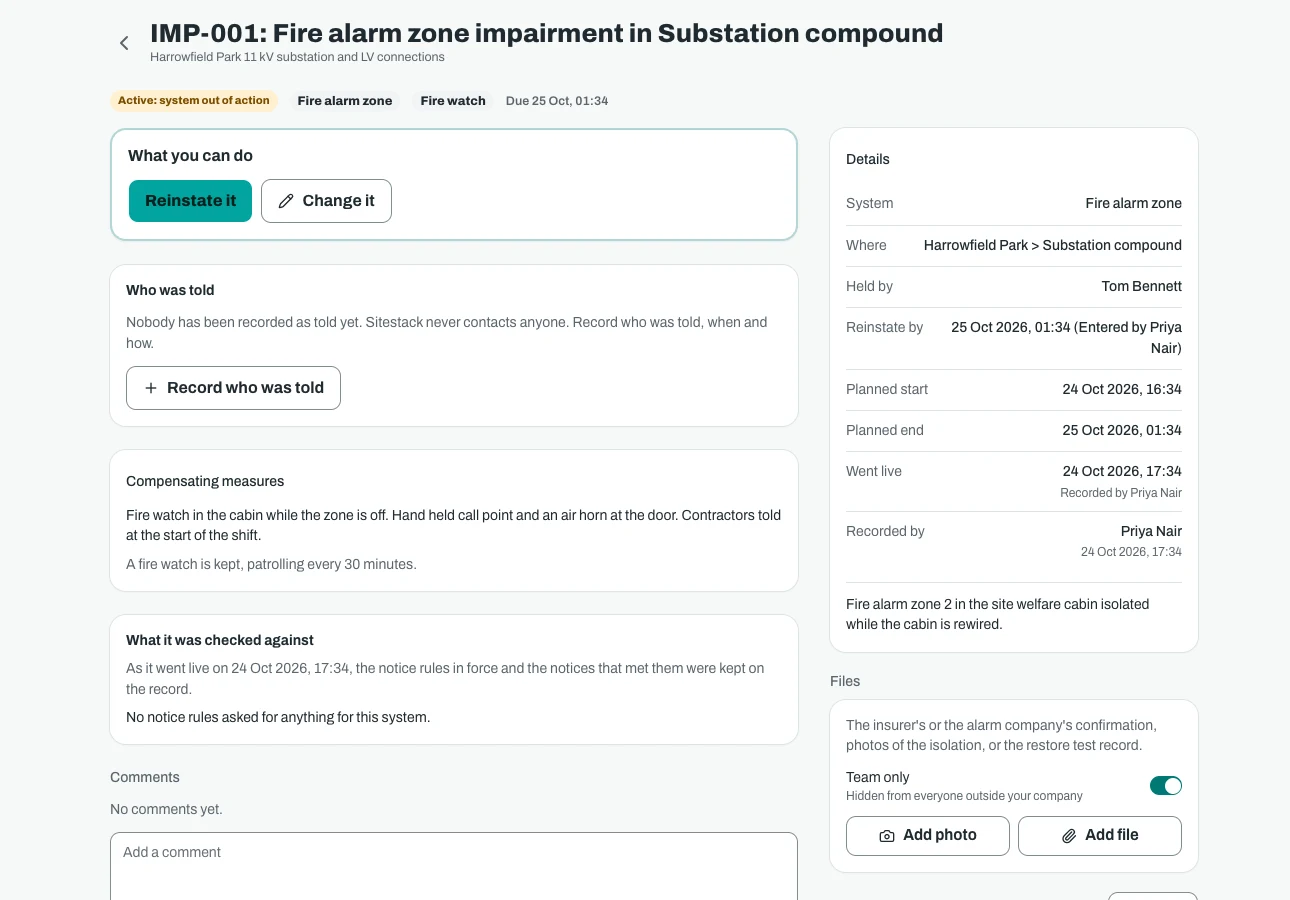Click the IMP-001 page title

pyautogui.click(x=546, y=33)
